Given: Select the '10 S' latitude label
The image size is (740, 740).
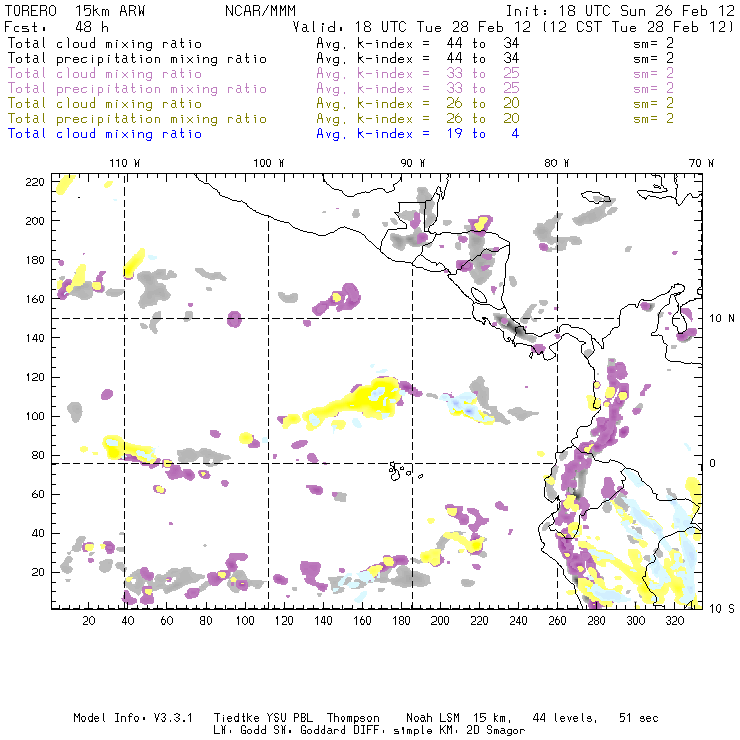Looking at the screenshot, I should click(722, 609).
